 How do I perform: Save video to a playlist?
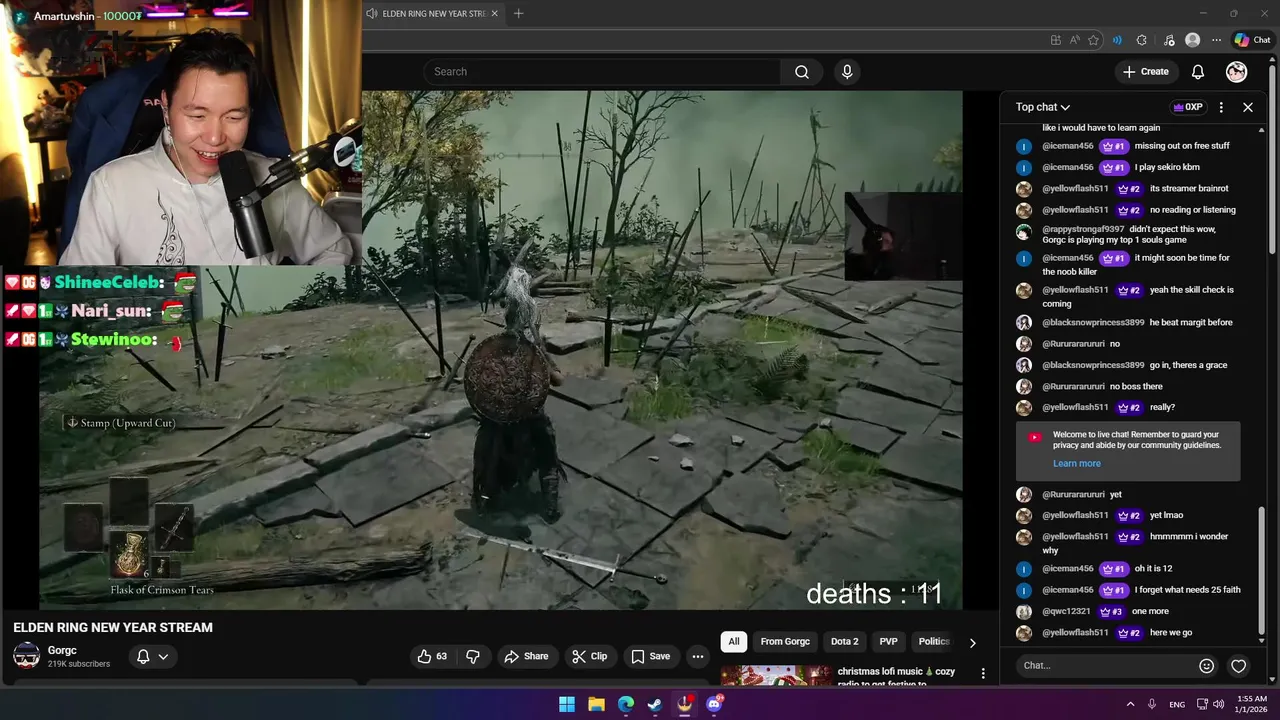click(x=650, y=656)
